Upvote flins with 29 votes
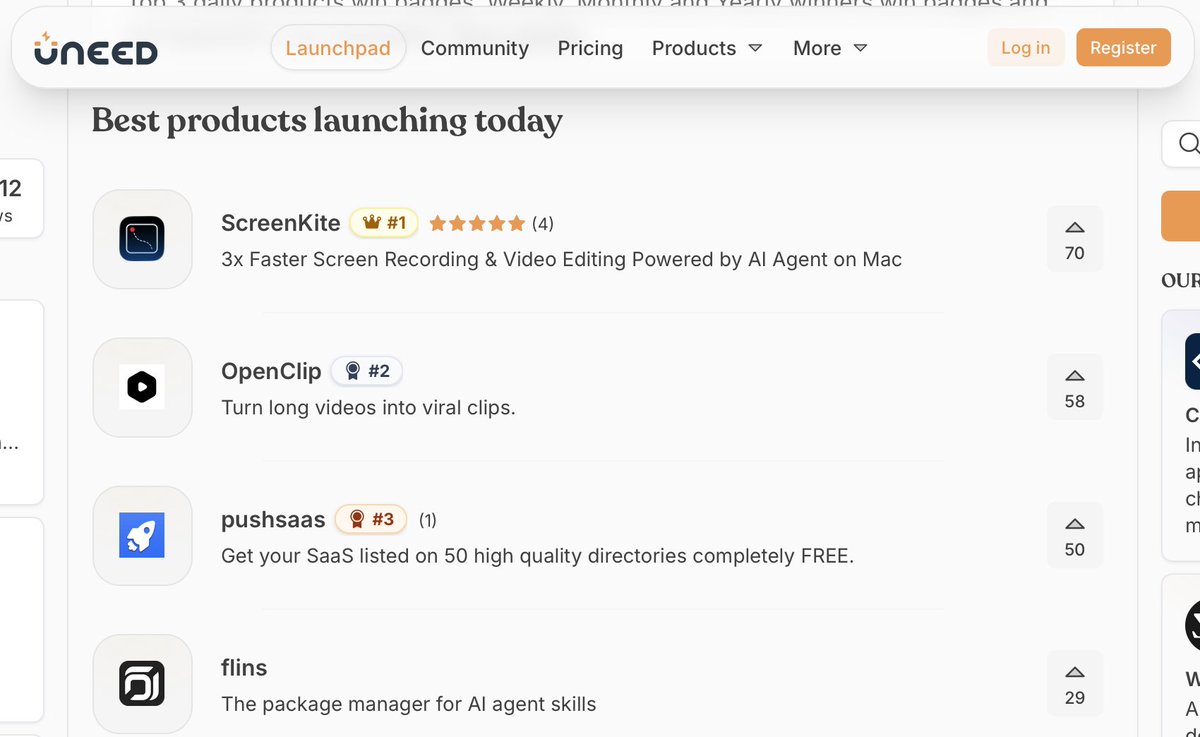Image resolution: width=1200 pixels, height=737 pixels. pos(1075,684)
